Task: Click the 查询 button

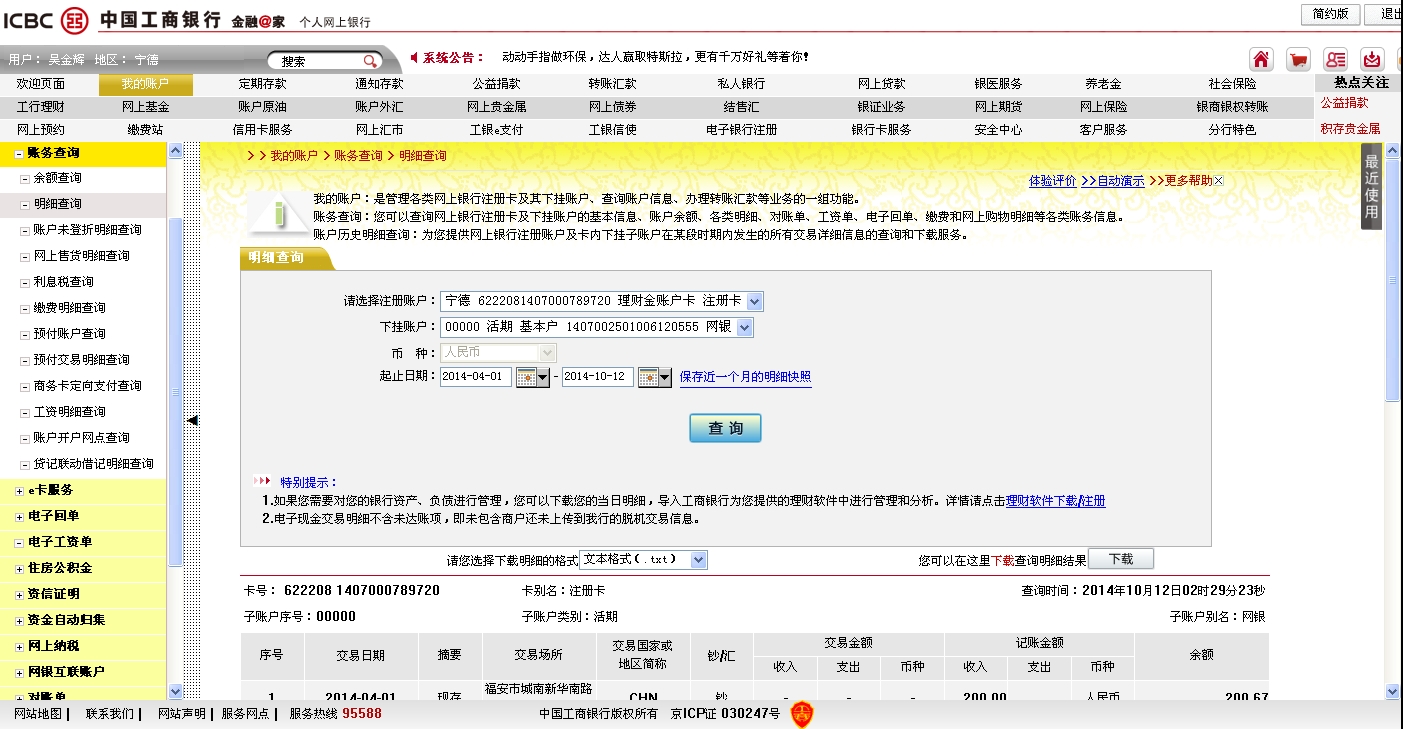Action: [x=725, y=428]
